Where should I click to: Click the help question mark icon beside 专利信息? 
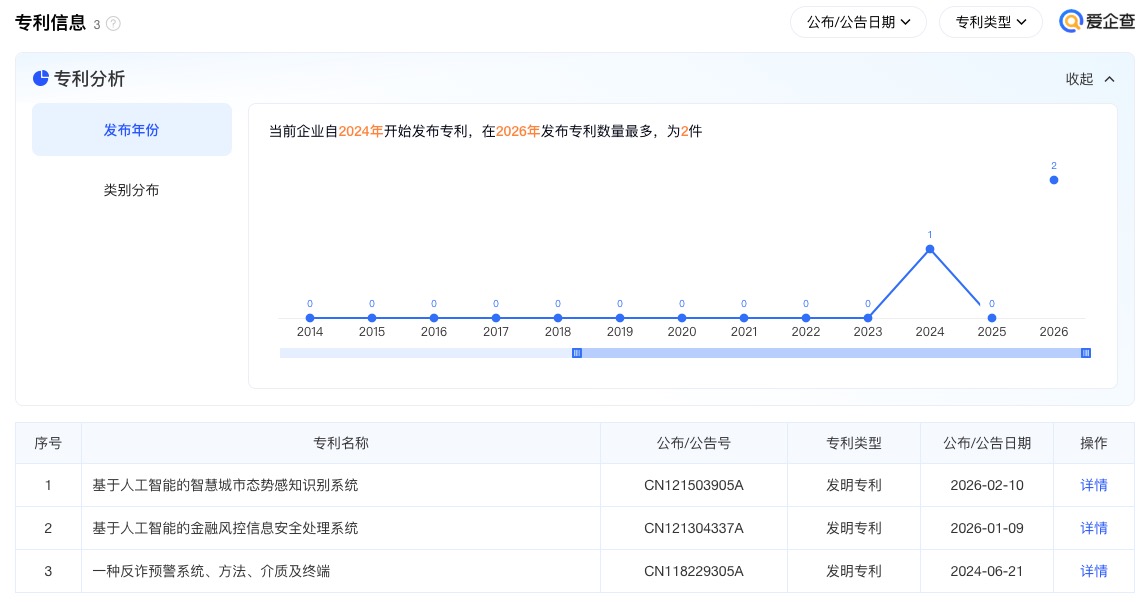tap(113, 24)
